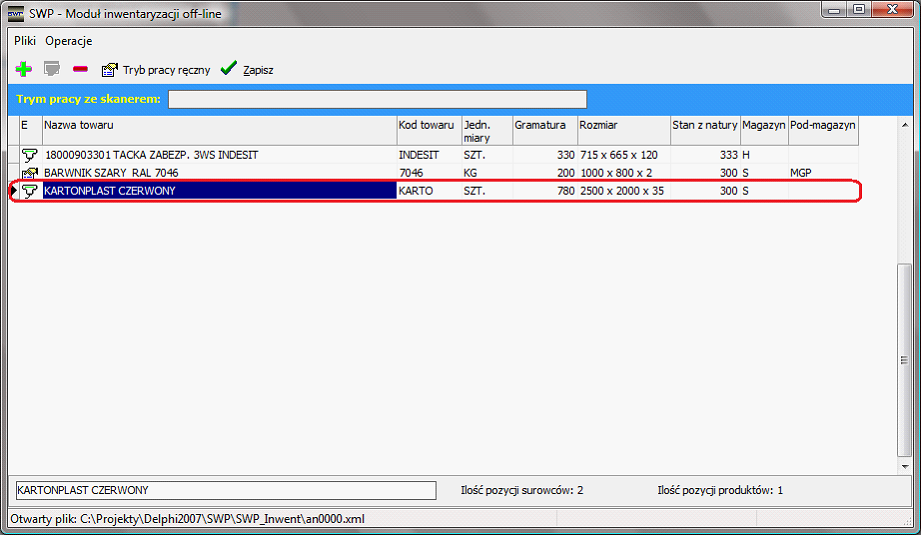Open the Pliki menu
This screenshot has height=536, width=922.
25,41
